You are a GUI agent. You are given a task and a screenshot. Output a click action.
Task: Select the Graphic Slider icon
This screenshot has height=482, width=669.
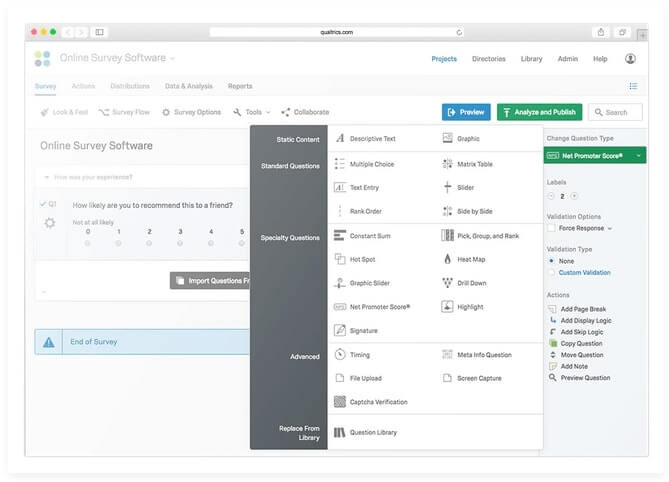coord(340,283)
